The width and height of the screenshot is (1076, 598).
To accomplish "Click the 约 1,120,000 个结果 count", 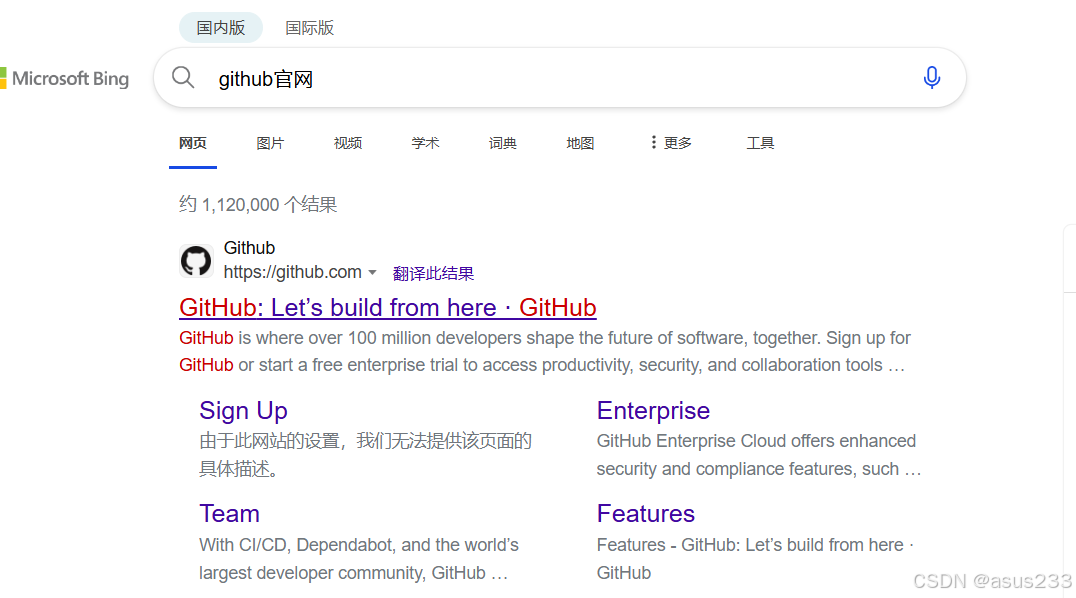I will pyautogui.click(x=258, y=205).
